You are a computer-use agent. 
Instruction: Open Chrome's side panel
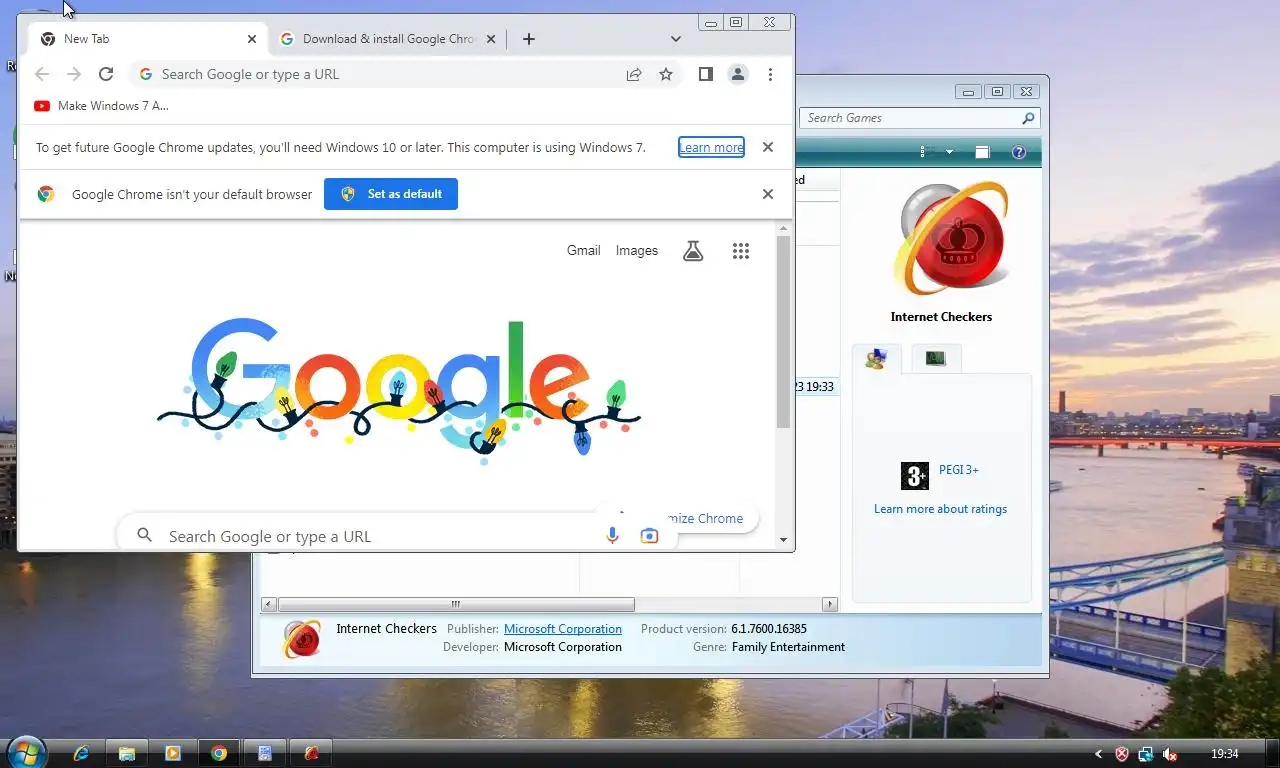[x=705, y=74]
